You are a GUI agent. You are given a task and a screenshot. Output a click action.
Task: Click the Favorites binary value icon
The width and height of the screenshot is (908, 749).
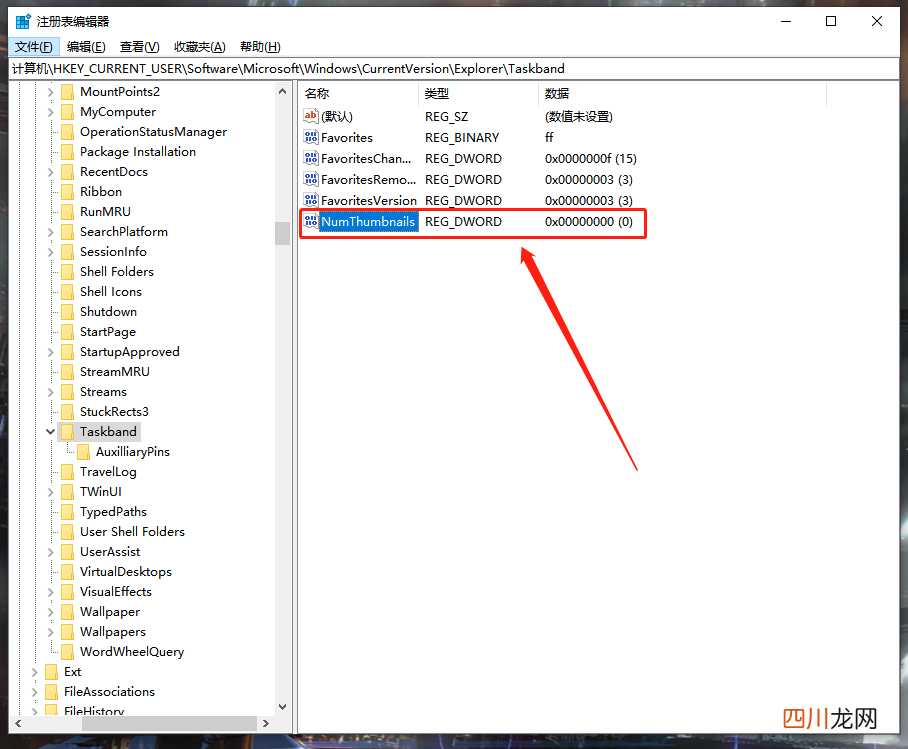(311, 137)
